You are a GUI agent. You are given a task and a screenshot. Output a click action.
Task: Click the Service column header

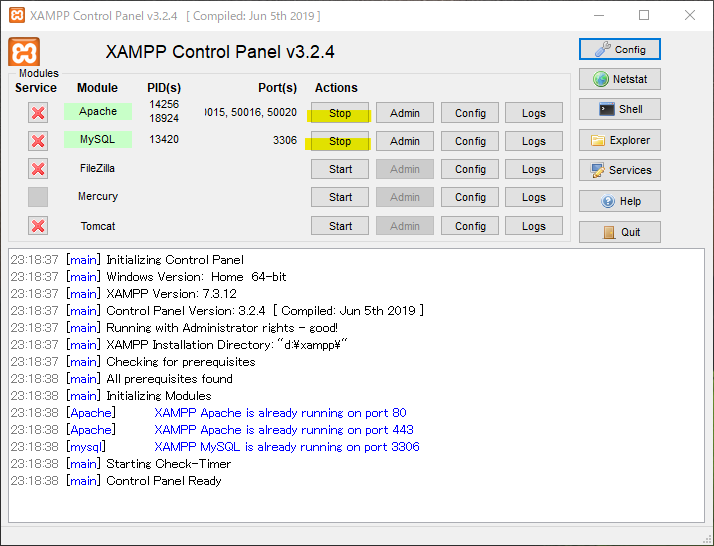(x=36, y=87)
